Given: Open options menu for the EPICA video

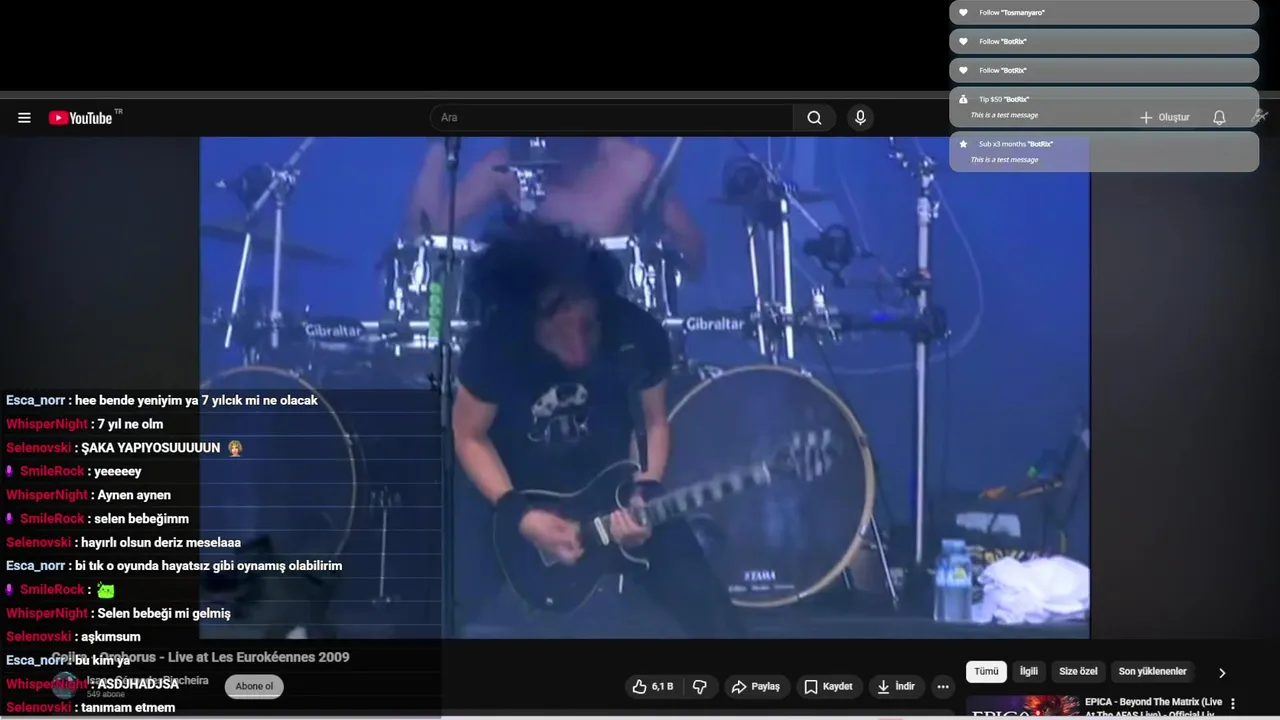Looking at the screenshot, I should (x=1233, y=704).
